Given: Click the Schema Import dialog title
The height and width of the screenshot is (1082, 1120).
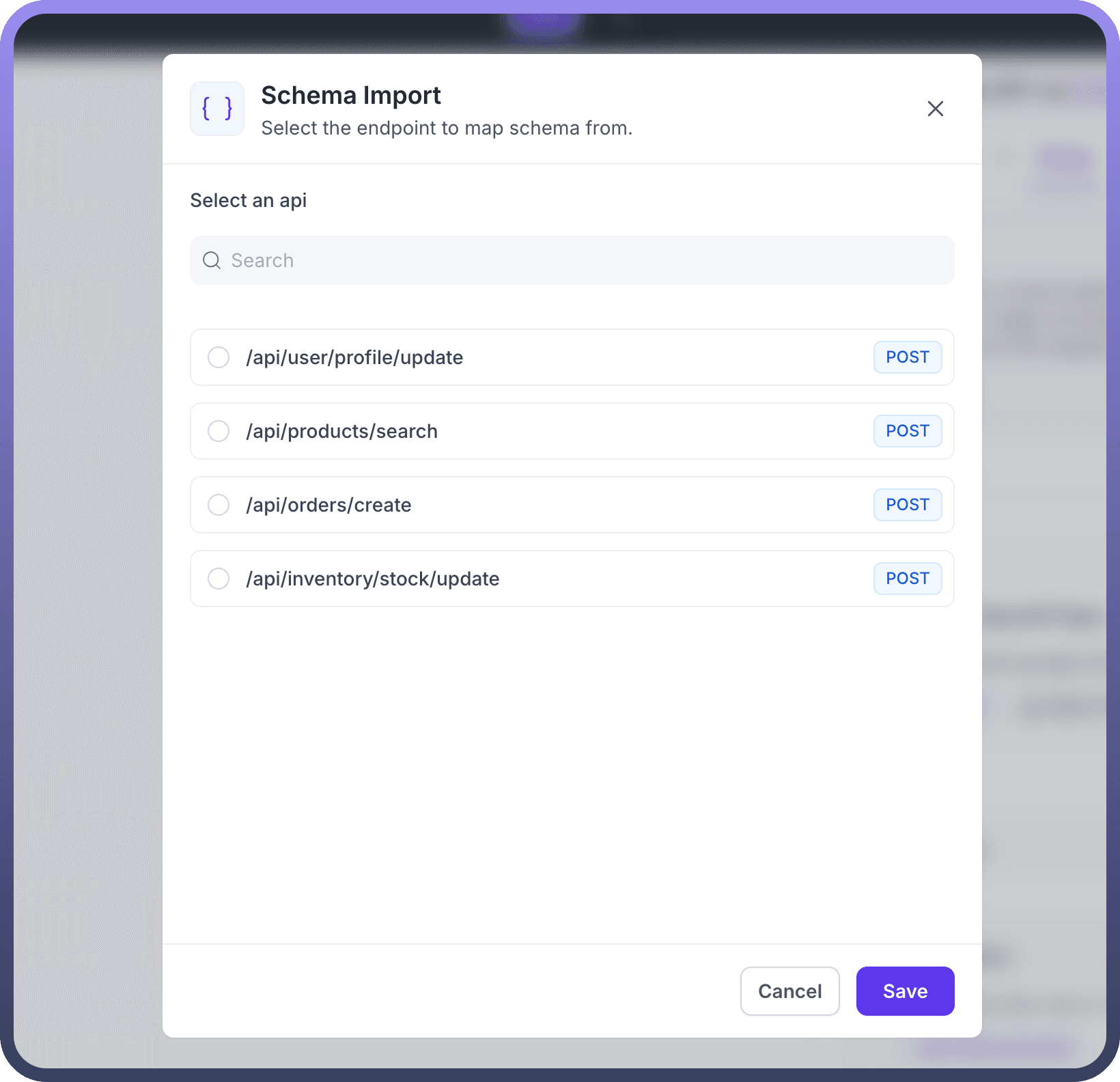Looking at the screenshot, I should tap(351, 96).
